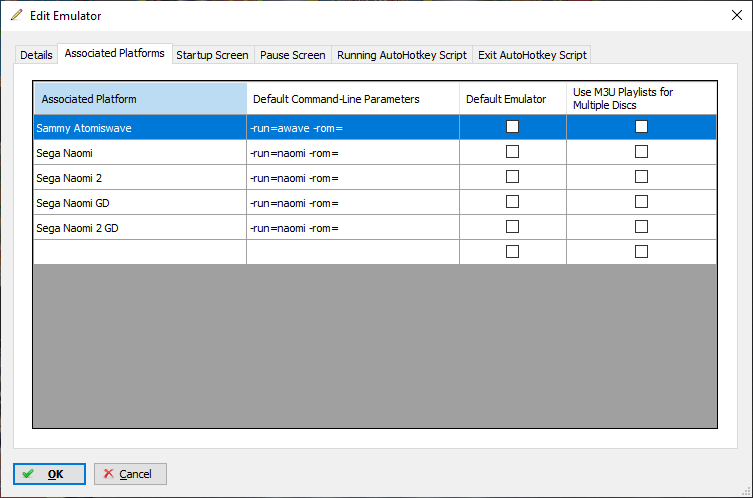Confirm changes with the OK button

coord(49,474)
